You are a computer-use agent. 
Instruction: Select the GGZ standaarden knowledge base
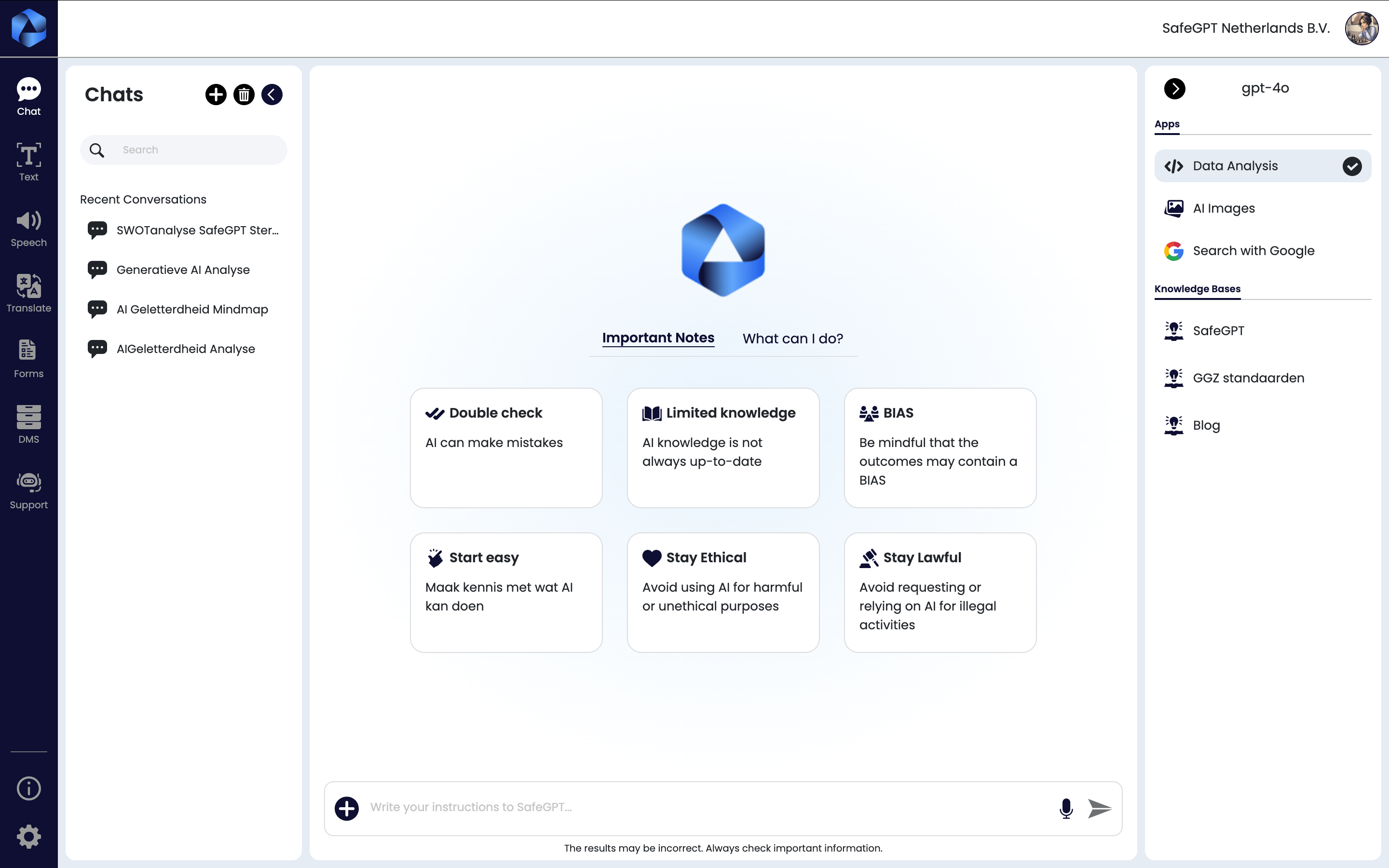point(1248,379)
